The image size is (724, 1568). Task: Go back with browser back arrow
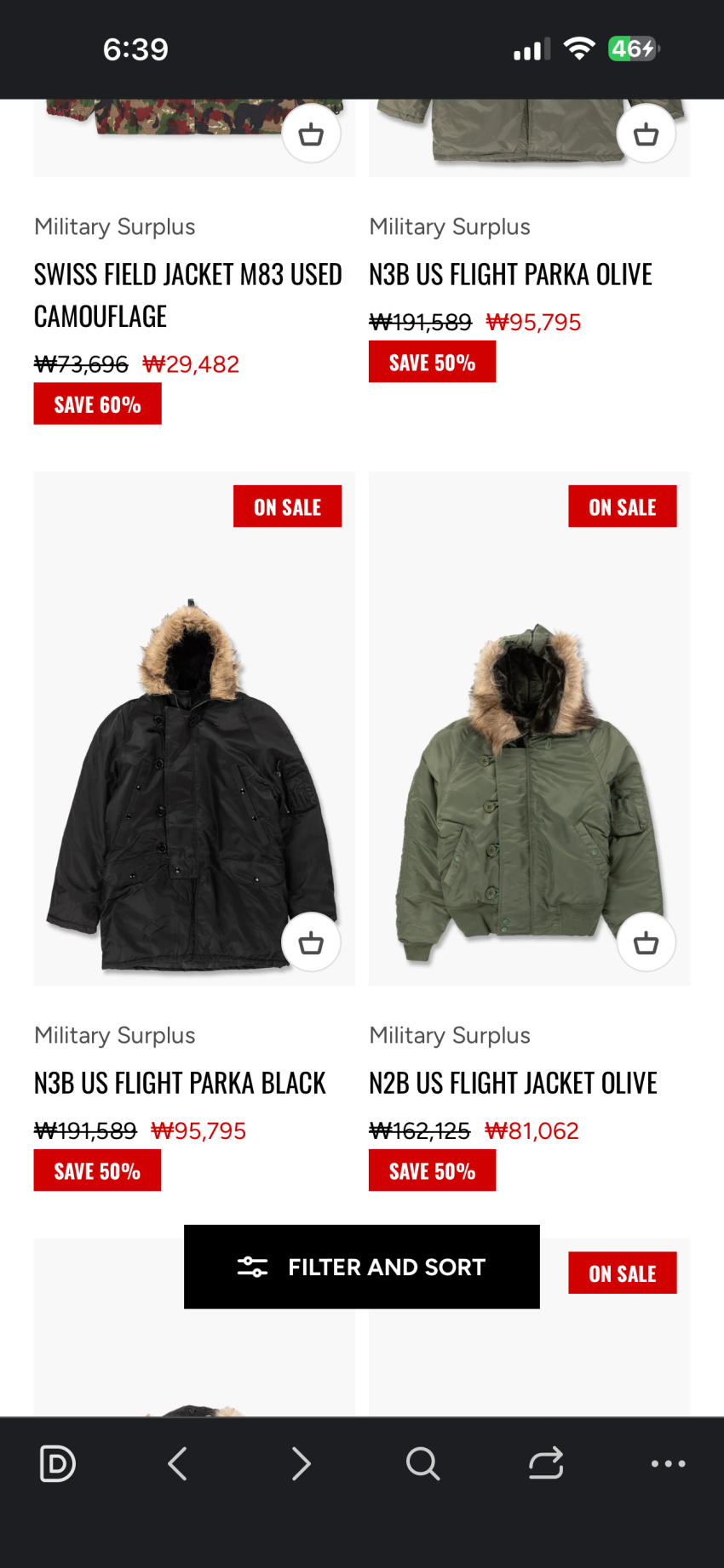pyautogui.click(x=177, y=1463)
